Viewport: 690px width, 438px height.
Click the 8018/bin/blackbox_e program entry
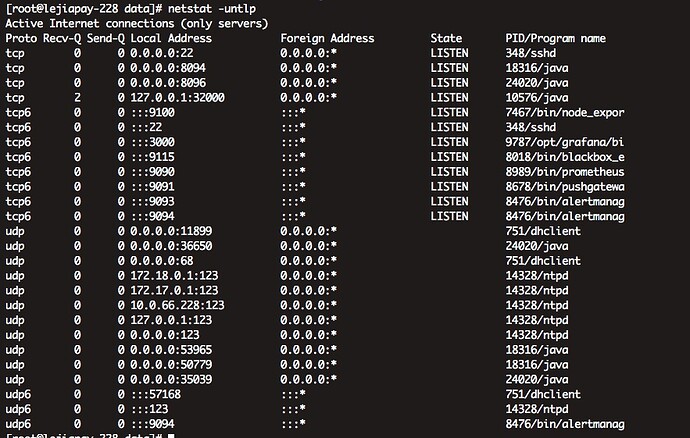[x=565, y=157]
